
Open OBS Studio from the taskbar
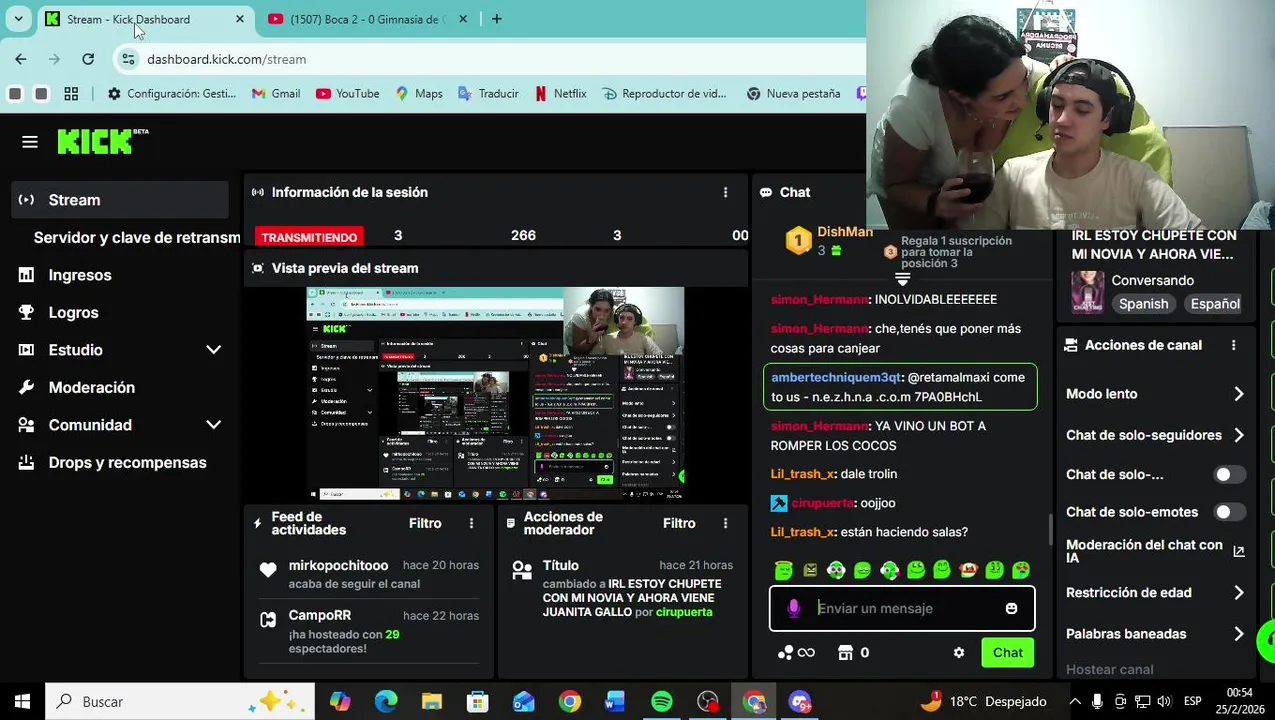pos(708,702)
